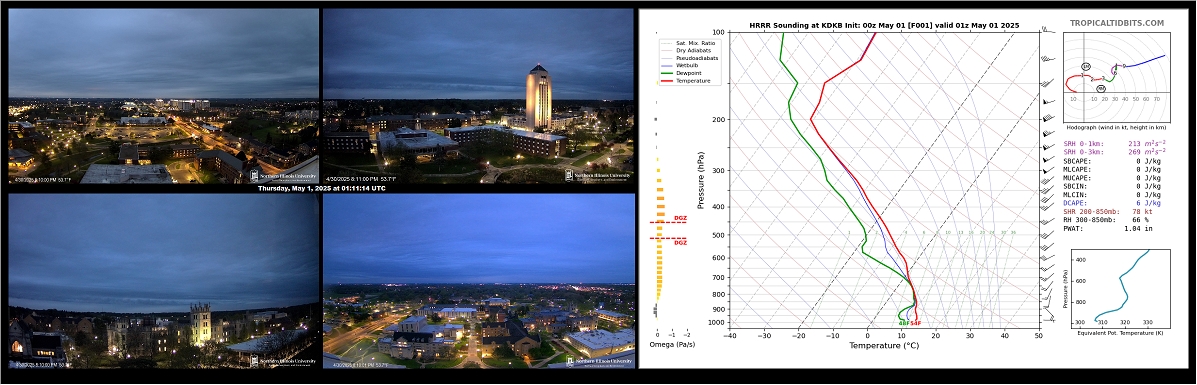This screenshot has width=1197, height=385.
Task: Click the upper DGZ red label
Action: tap(679, 218)
